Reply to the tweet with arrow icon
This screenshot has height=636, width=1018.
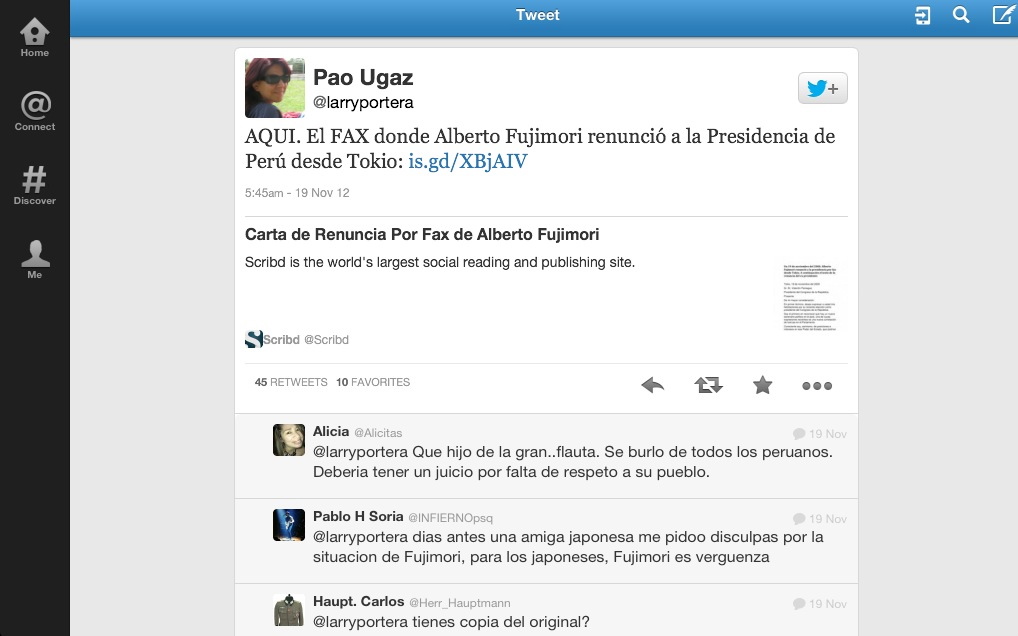(x=652, y=385)
